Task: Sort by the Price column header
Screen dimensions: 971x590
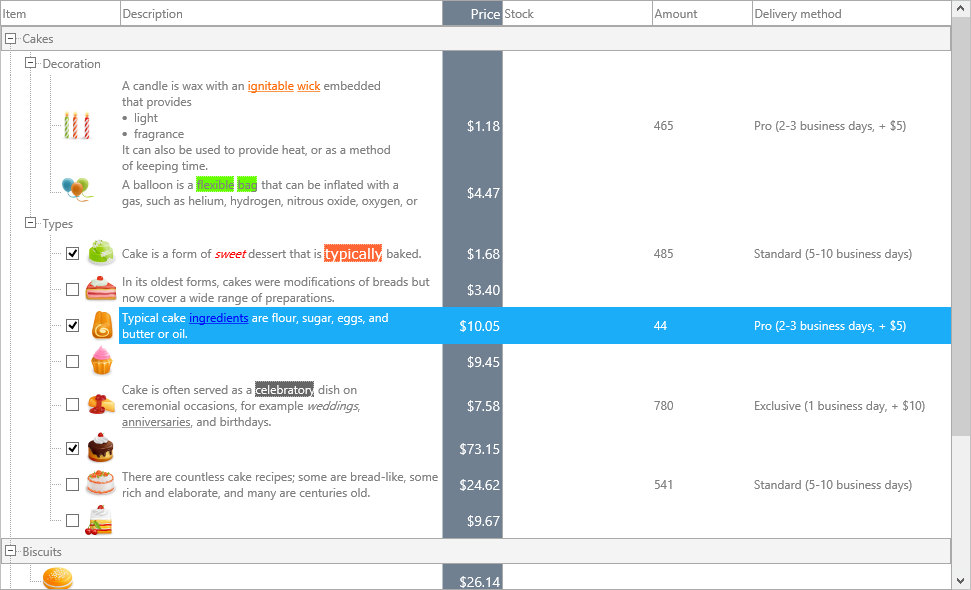Action: coord(472,14)
